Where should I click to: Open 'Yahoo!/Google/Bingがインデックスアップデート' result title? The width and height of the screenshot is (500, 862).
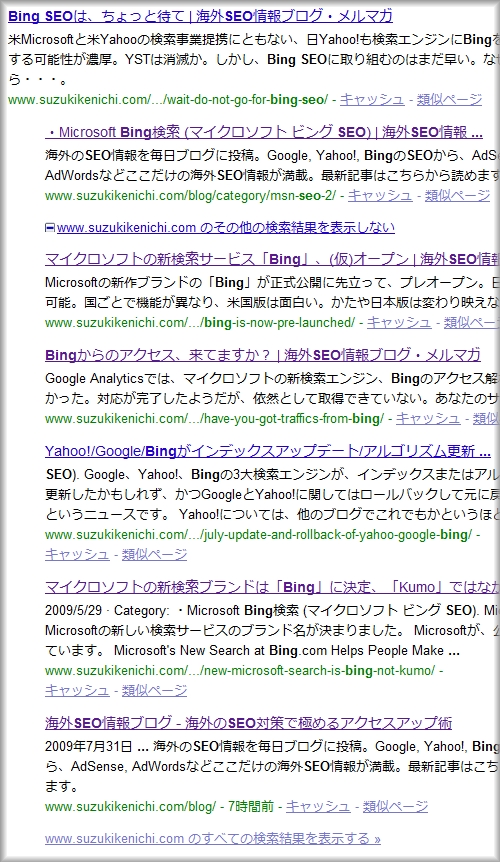(x=268, y=451)
